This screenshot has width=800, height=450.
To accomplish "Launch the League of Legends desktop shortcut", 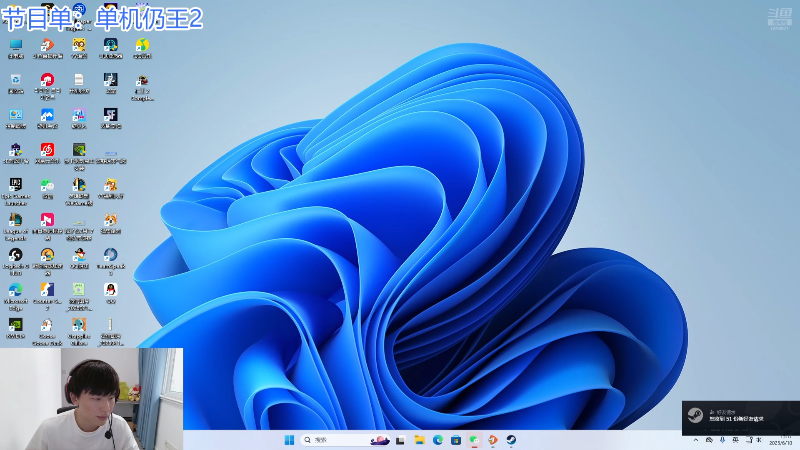I will [x=16, y=227].
